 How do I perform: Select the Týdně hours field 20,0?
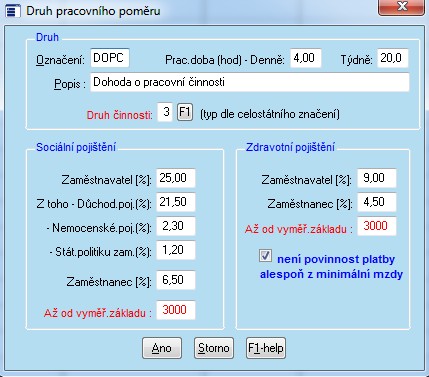coord(393,58)
